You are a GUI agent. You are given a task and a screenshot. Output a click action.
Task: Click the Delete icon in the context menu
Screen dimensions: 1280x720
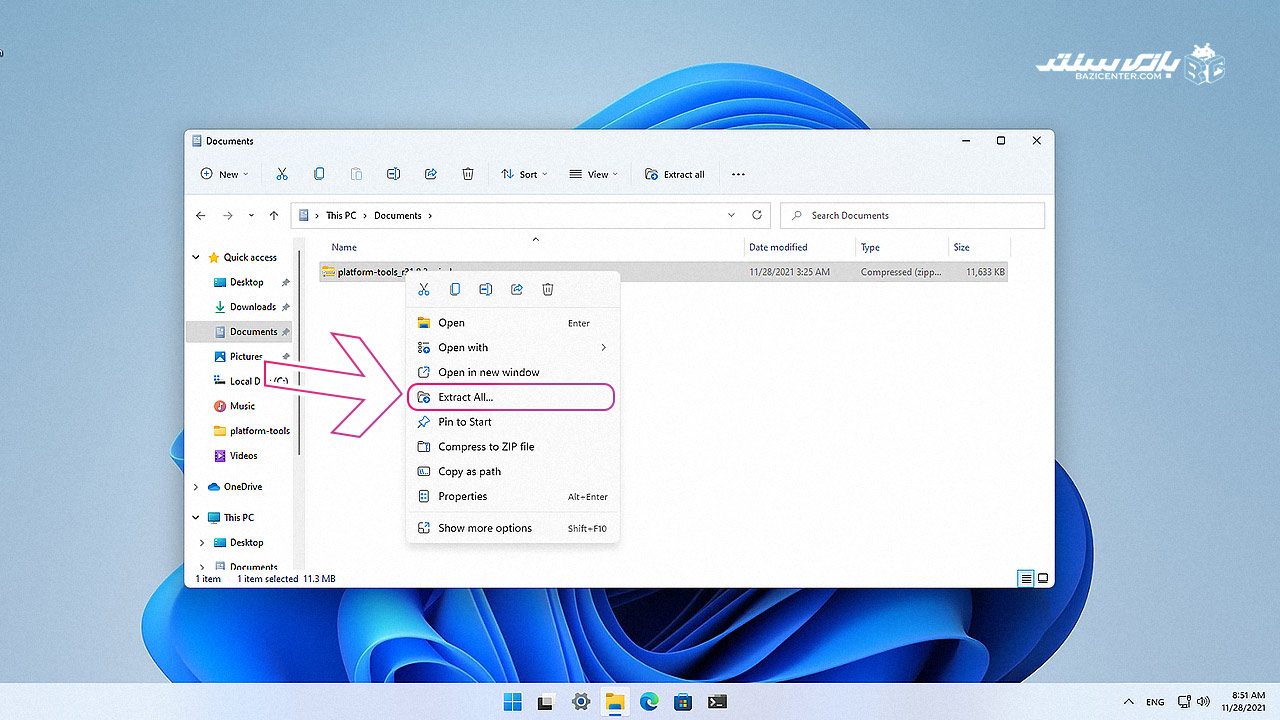click(548, 289)
